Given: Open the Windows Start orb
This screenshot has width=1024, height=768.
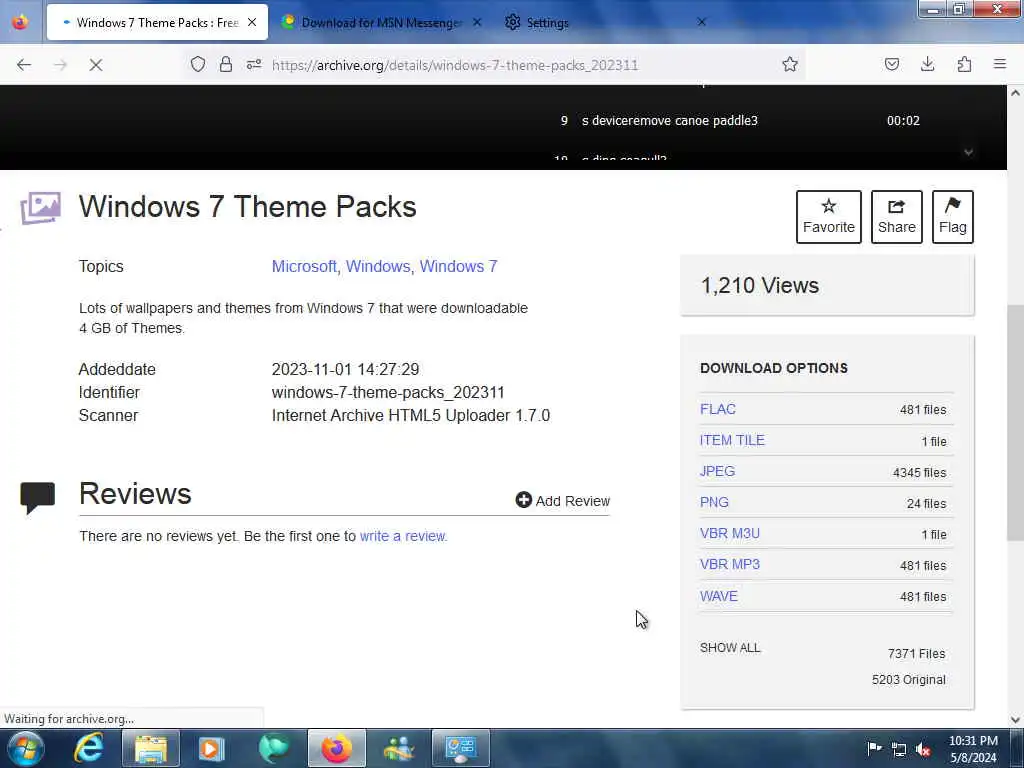Looking at the screenshot, I should 25,748.
